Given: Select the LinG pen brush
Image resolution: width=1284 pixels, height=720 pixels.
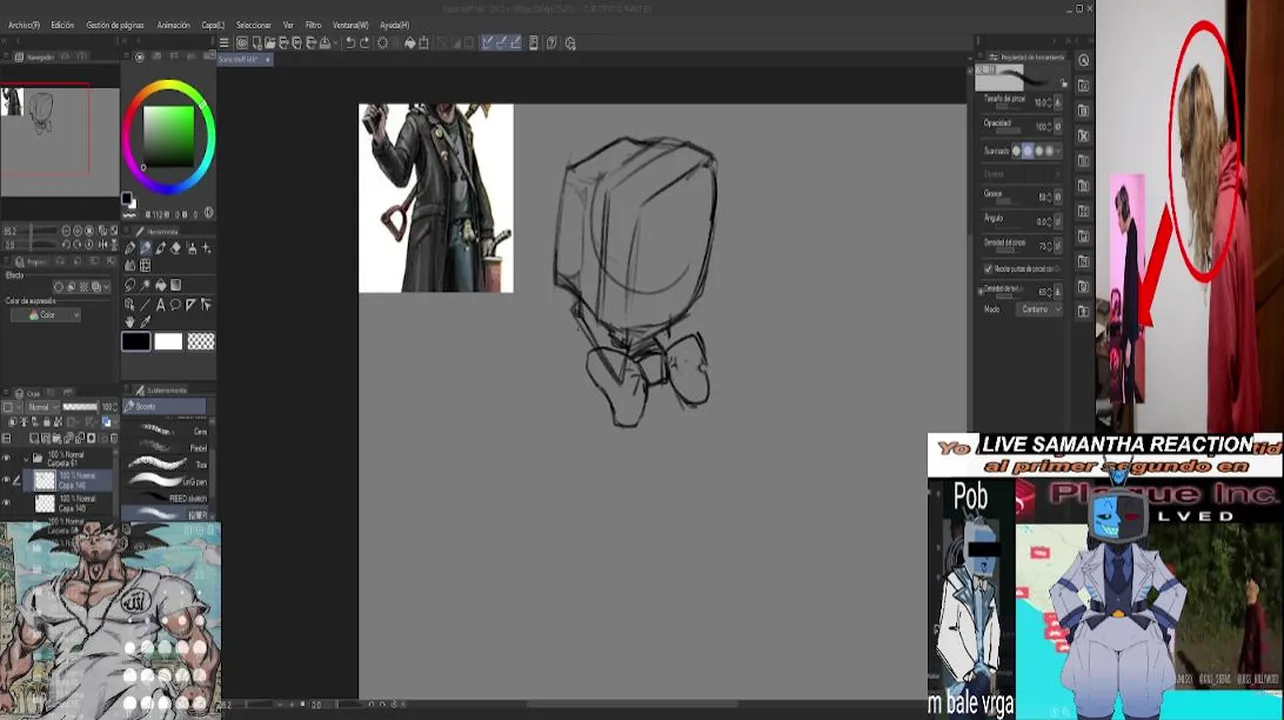Looking at the screenshot, I should click(164, 482).
